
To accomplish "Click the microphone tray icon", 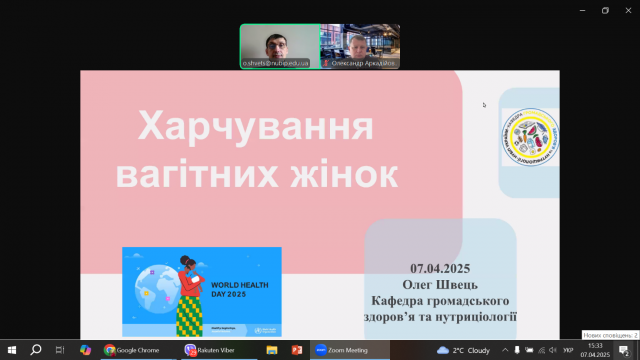I will 517,350.
